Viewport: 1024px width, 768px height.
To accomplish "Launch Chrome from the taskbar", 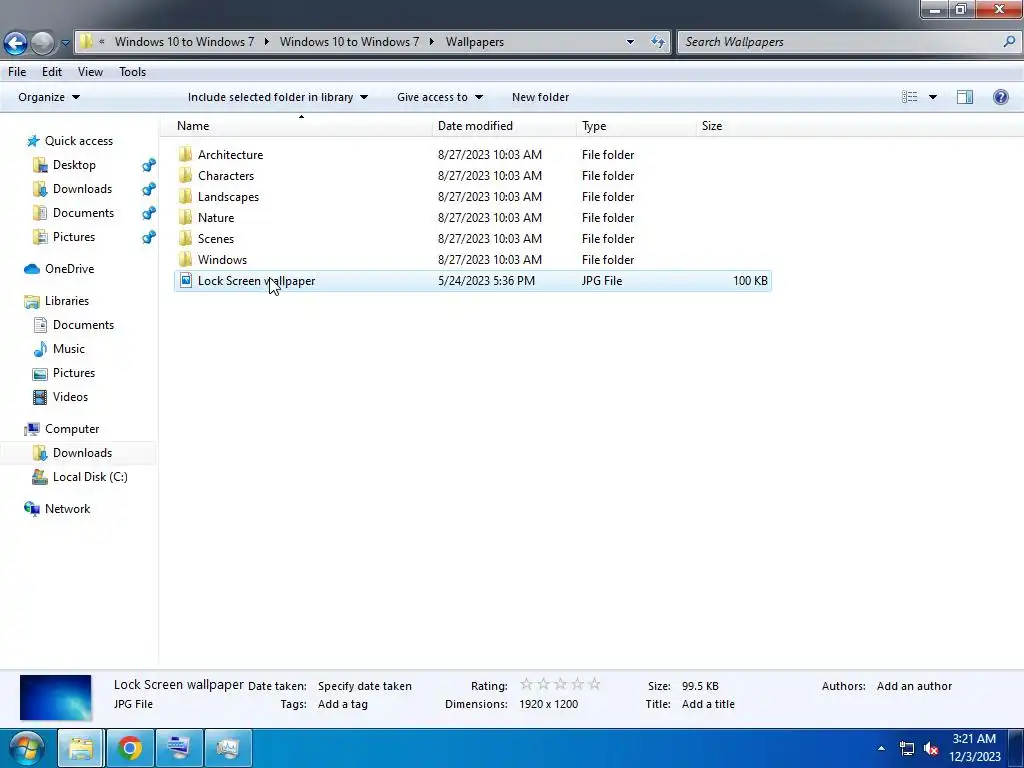I will pos(130,748).
